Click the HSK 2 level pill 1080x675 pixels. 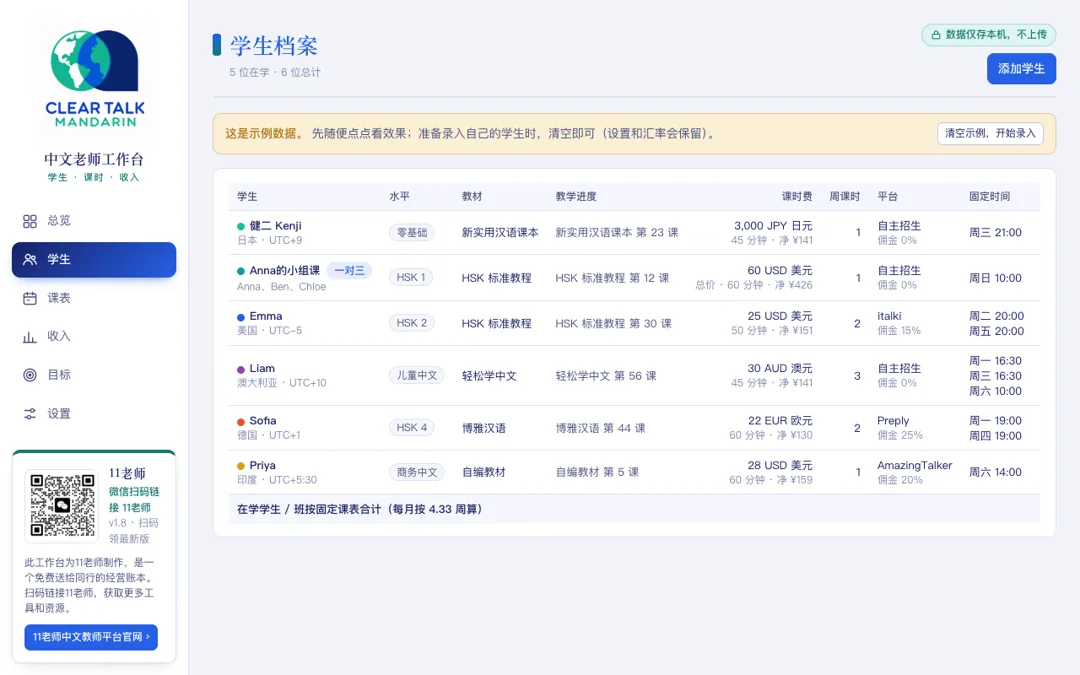pos(412,323)
